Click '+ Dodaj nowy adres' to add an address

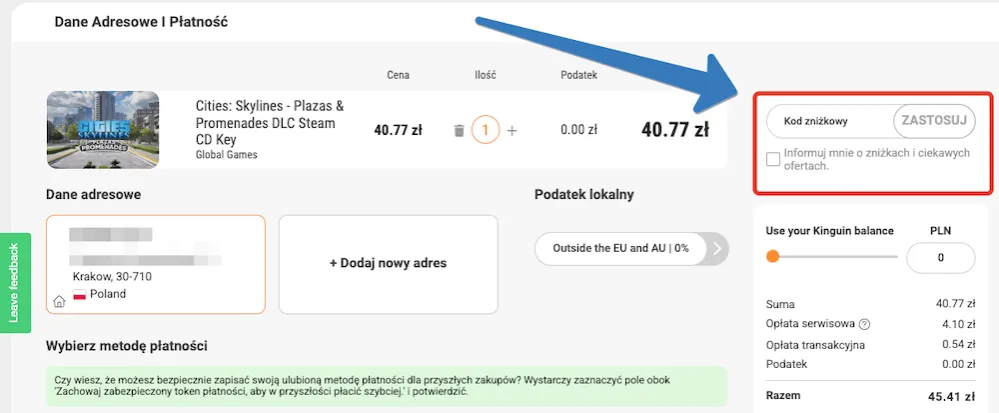388,263
